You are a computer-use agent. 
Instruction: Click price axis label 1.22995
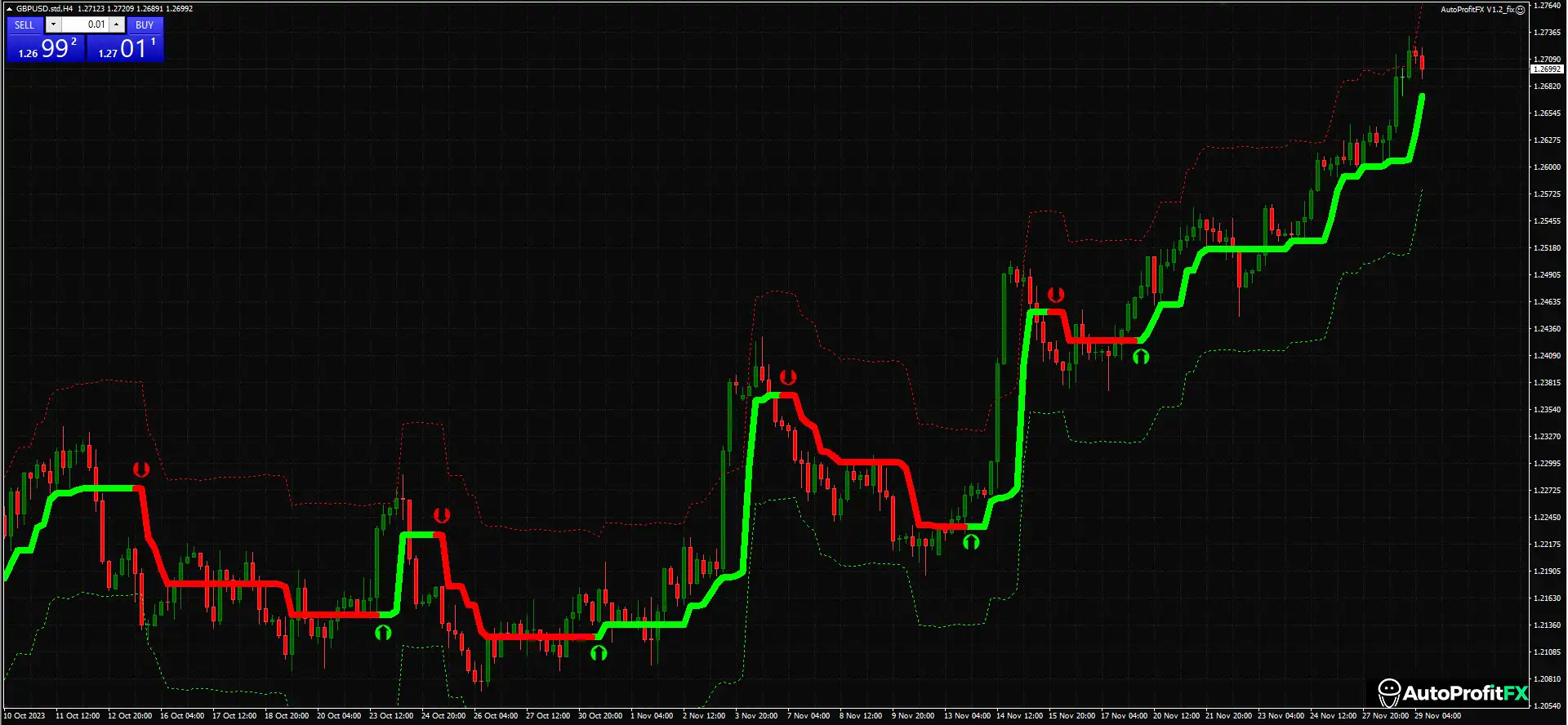click(x=1547, y=464)
